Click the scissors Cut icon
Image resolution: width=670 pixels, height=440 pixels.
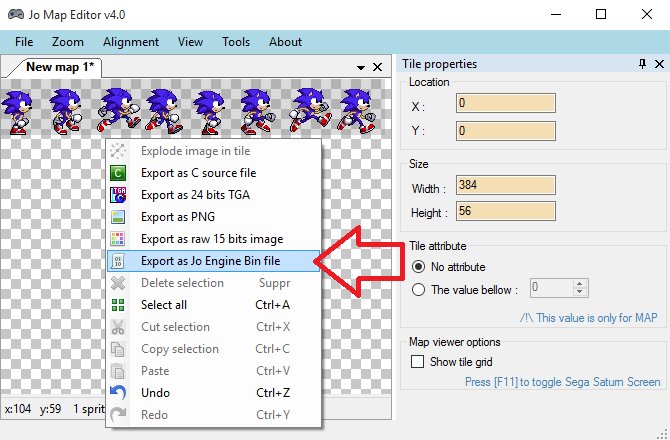tap(118, 327)
